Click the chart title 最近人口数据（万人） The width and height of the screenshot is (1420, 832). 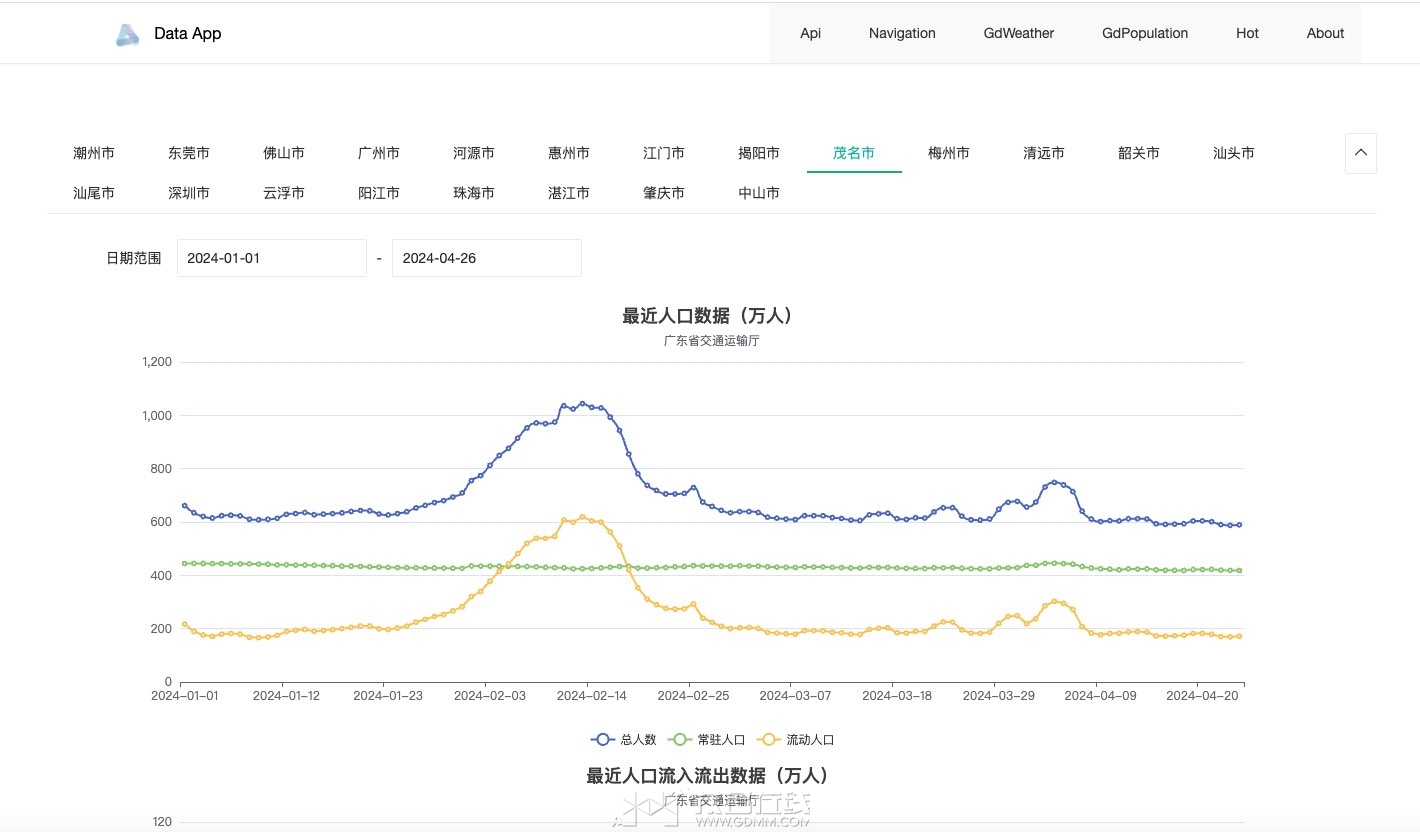[710, 316]
